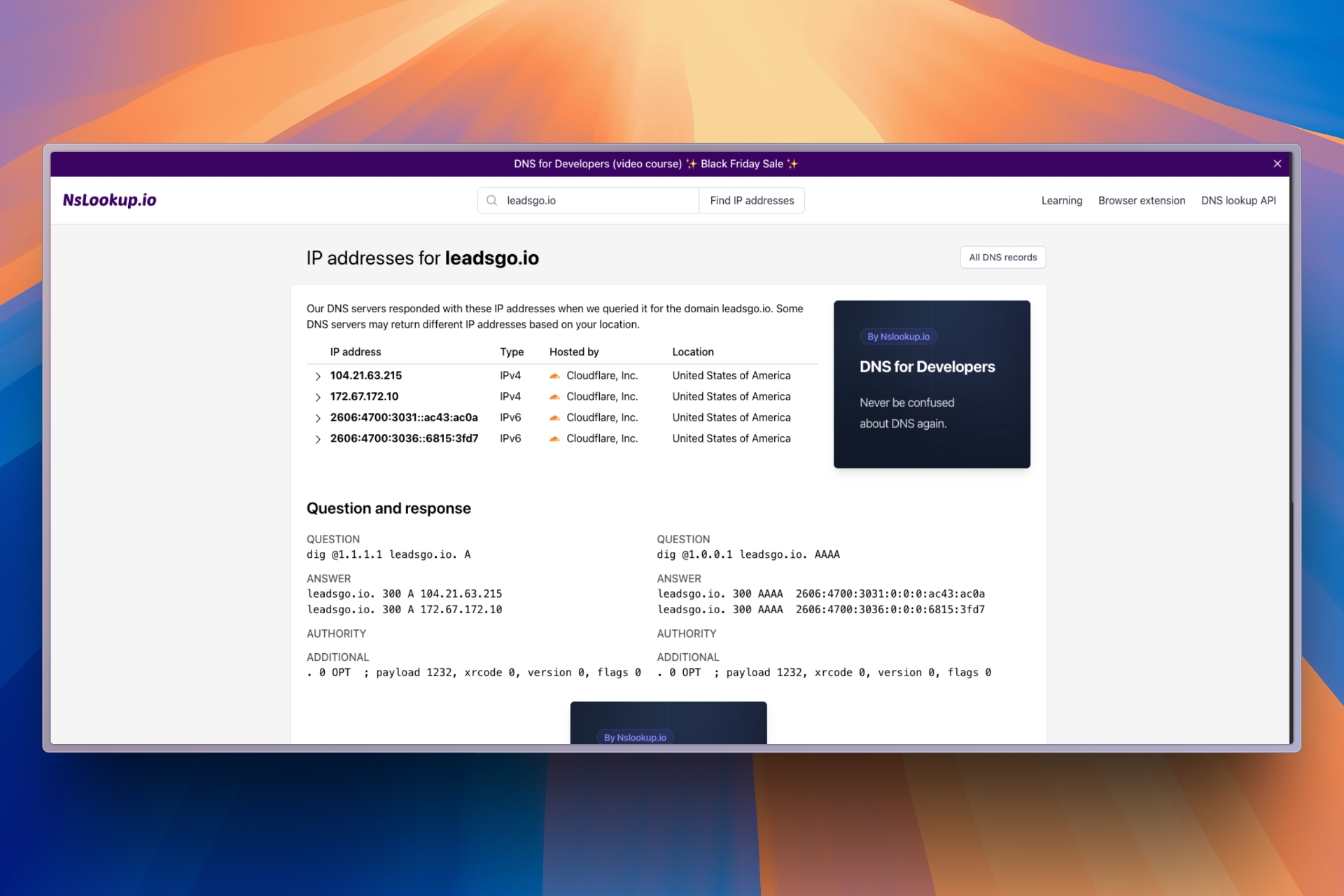The width and height of the screenshot is (1344, 896).
Task: Expand the 172.67.172.10 row
Action: 318,397
